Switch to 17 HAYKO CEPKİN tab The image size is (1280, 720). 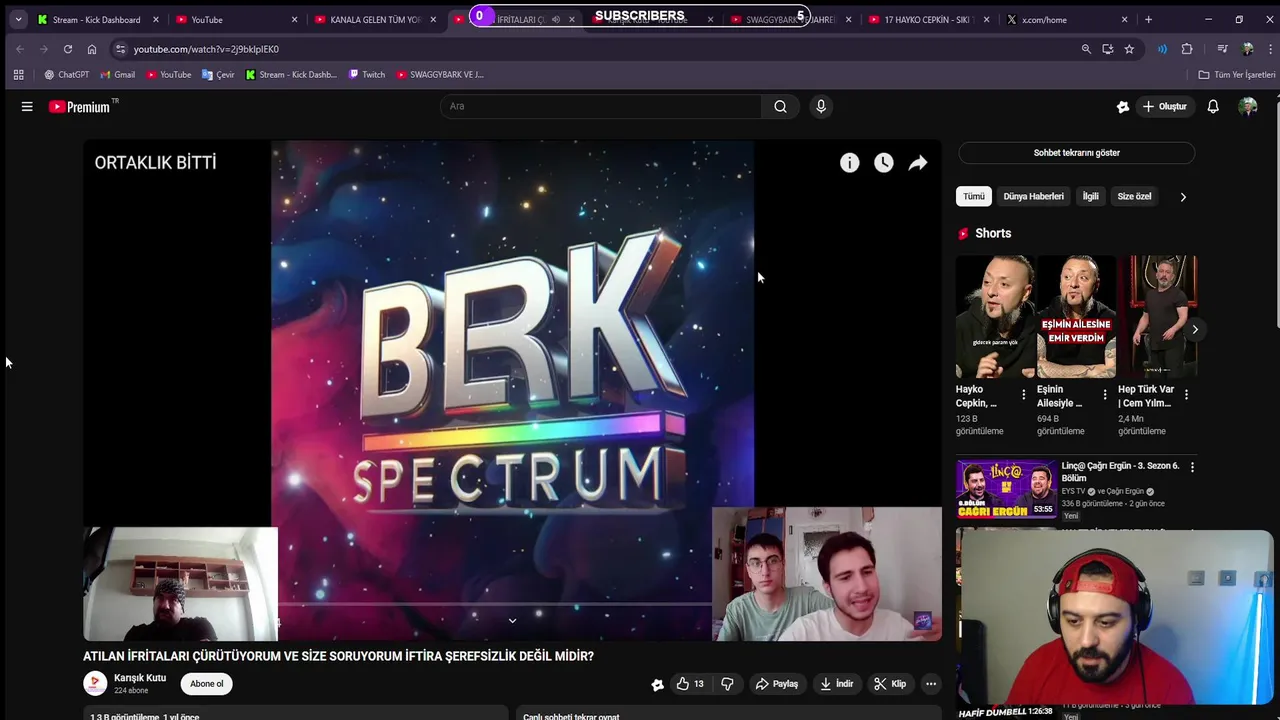point(930,20)
